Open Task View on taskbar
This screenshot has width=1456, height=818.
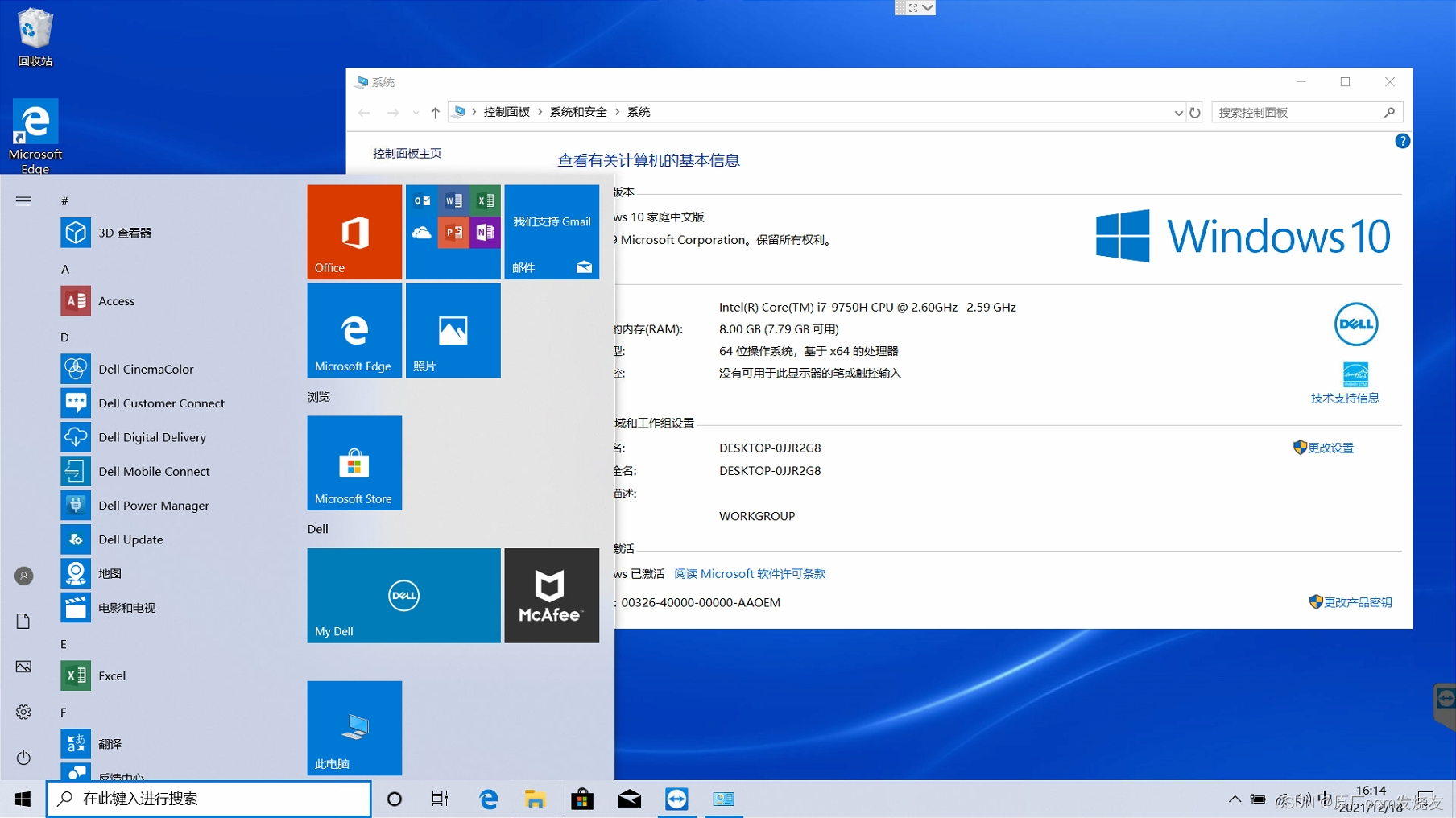pyautogui.click(x=440, y=799)
